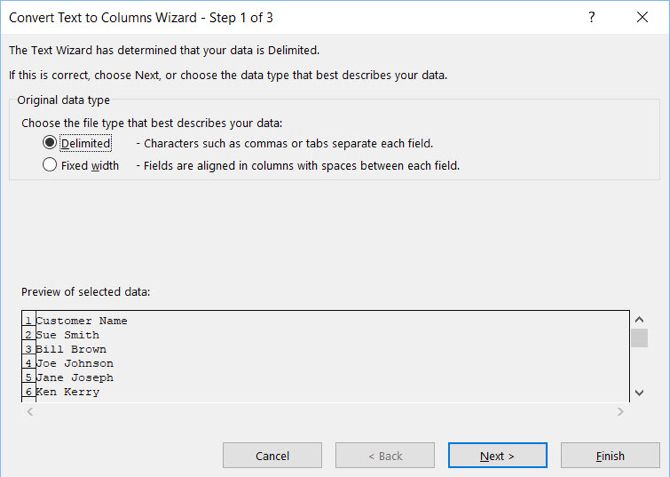The image size is (670, 477).
Task: Click the horizontal scroll right arrow
Action: point(621,411)
